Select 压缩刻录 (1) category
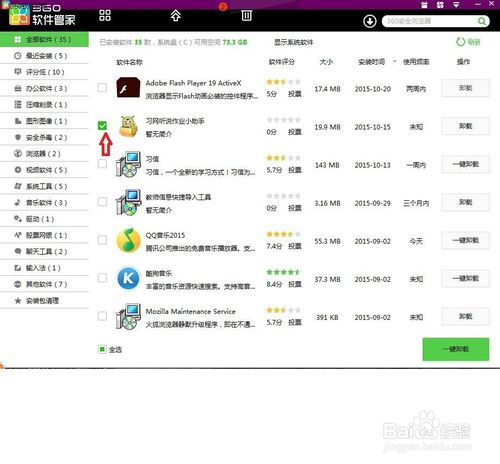Image resolution: width=500 pixels, height=464 pixels. point(44,105)
